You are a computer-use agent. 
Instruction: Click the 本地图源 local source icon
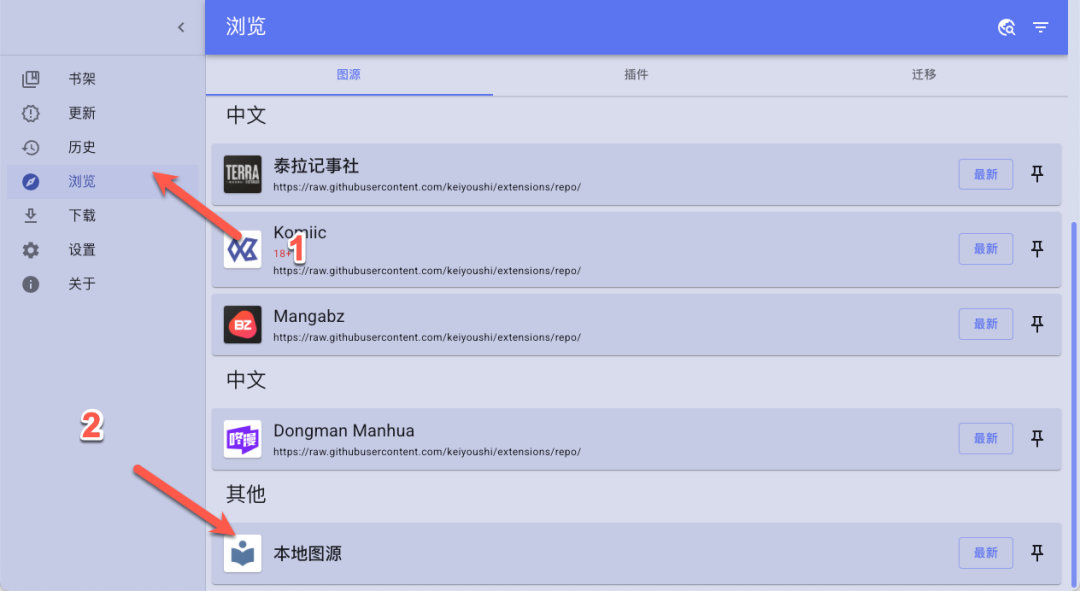241,552
